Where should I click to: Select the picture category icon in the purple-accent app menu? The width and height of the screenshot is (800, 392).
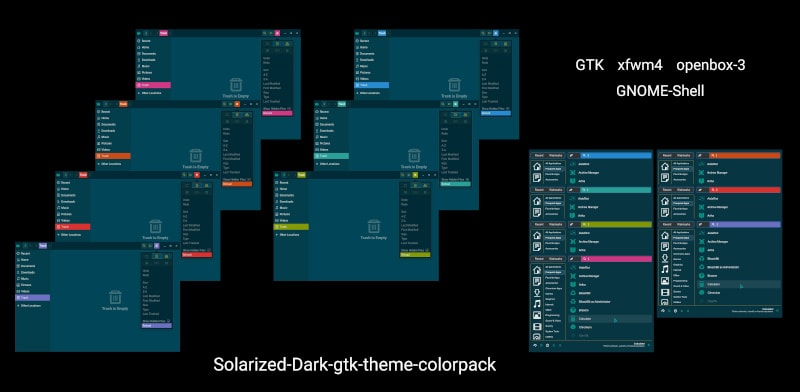tap(665, 281)
